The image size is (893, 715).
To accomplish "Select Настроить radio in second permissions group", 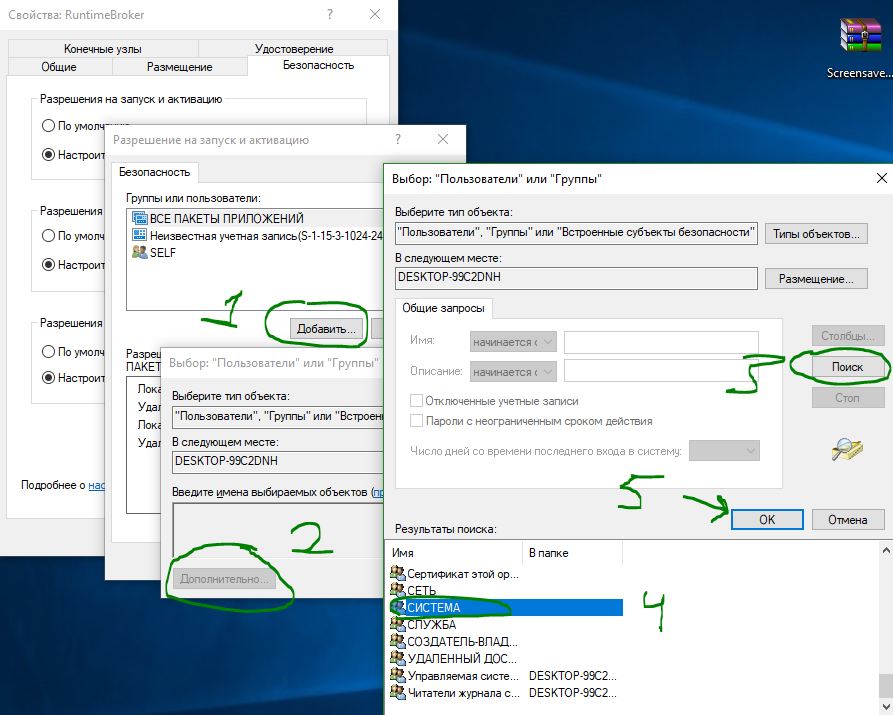I will [48, 264].
